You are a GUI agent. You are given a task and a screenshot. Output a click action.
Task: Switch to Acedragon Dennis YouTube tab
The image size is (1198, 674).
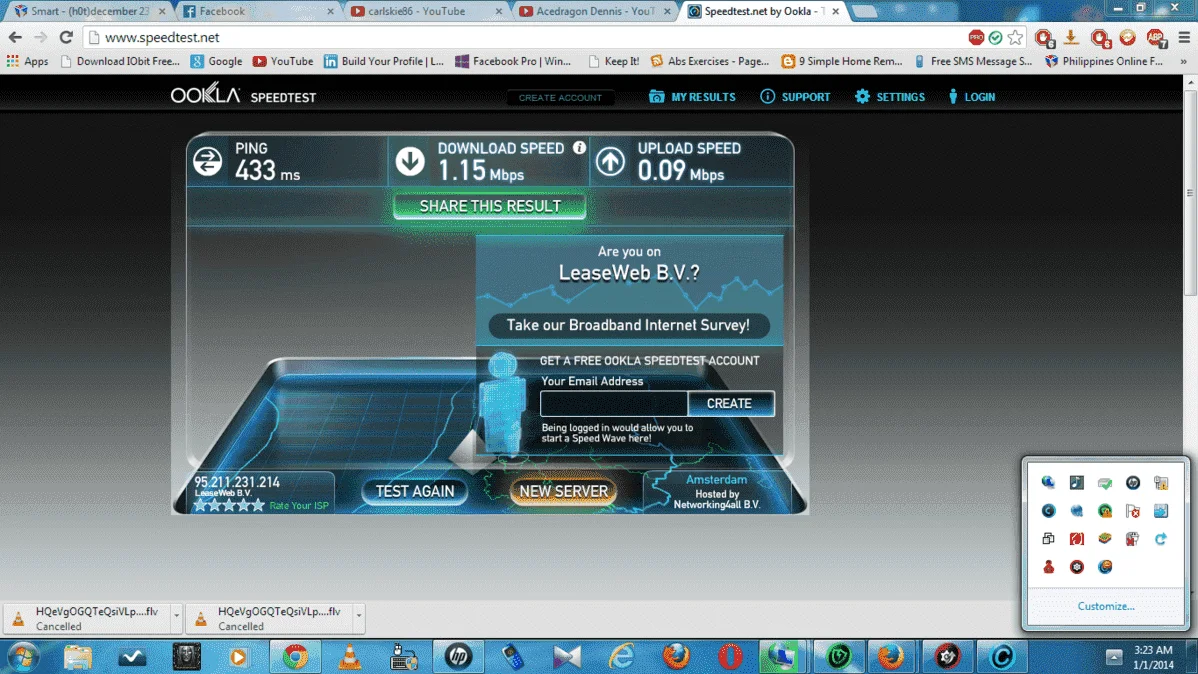click(x=592, y=11)
